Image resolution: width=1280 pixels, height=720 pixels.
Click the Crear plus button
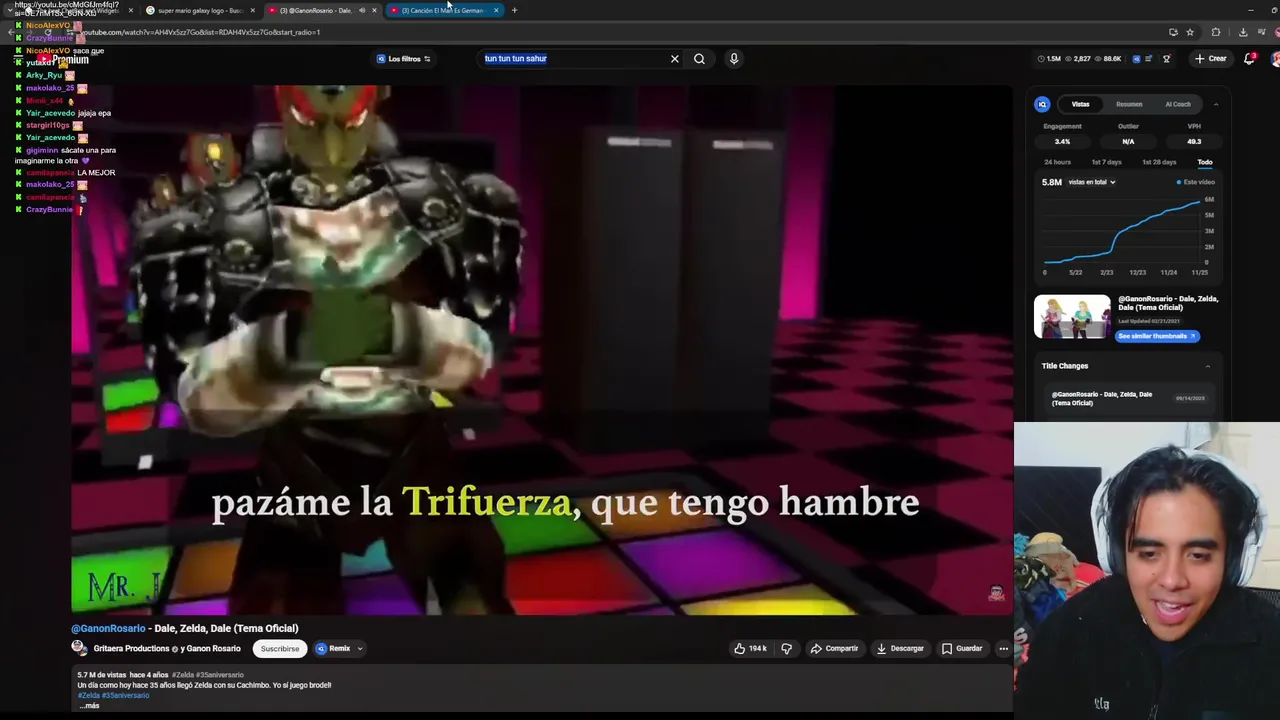coord(1210,59)
